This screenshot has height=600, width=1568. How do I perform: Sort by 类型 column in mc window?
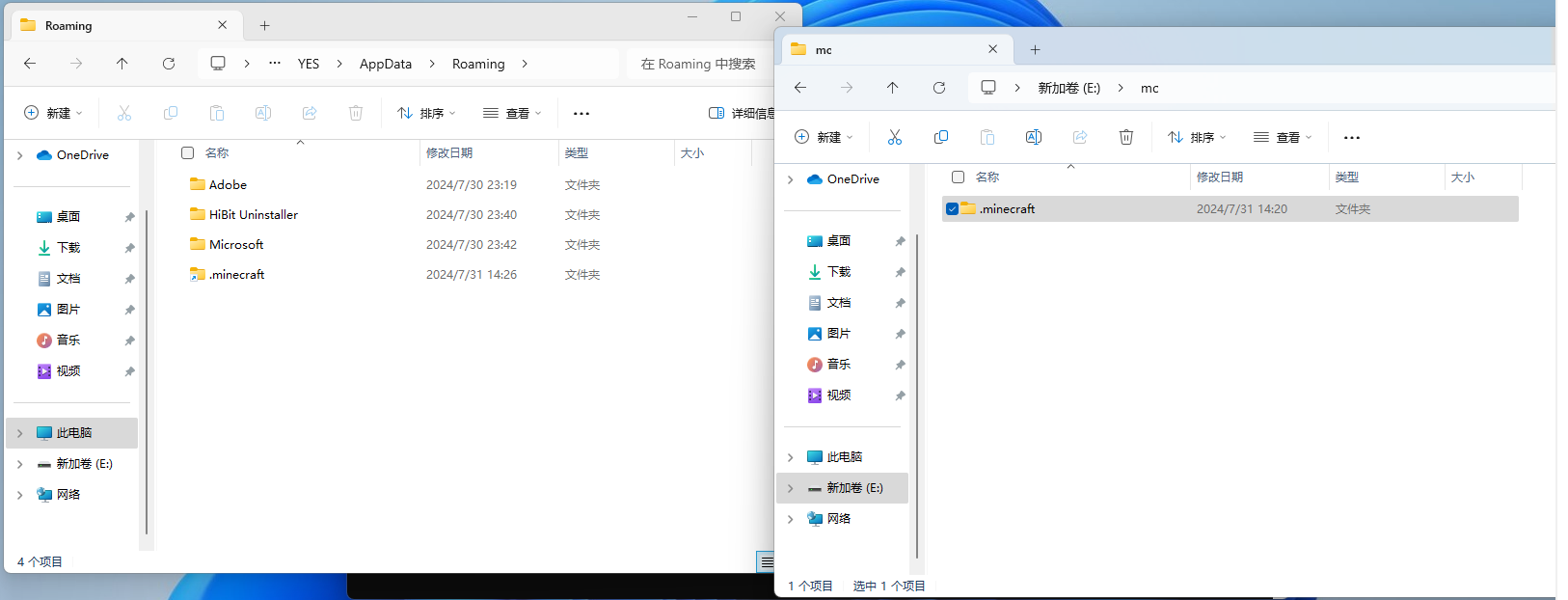click(1387, 177)
